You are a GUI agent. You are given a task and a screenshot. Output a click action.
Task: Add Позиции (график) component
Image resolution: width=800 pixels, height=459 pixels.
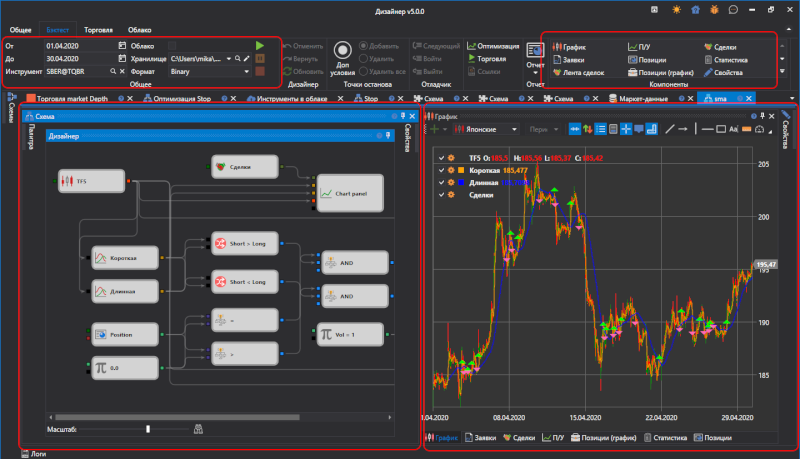click(661, 72)
